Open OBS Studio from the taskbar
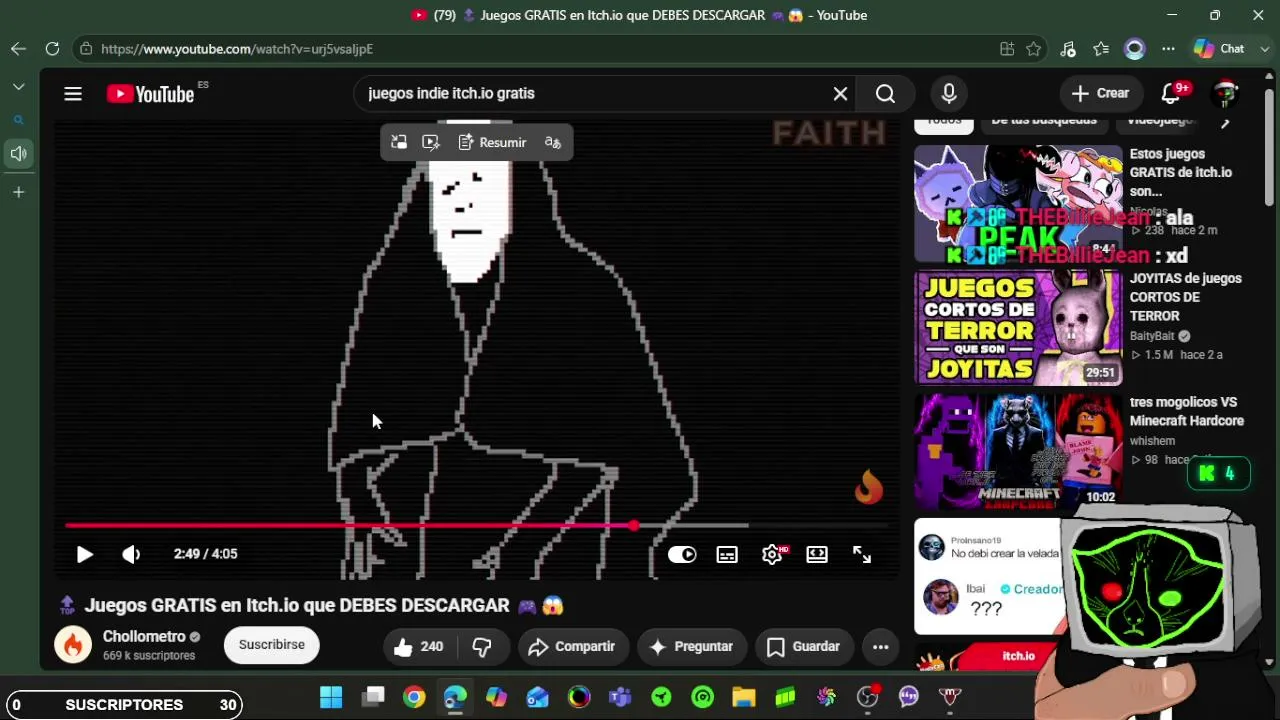Viewport: 1280px width, 720px height. click(x=867, y=697)
